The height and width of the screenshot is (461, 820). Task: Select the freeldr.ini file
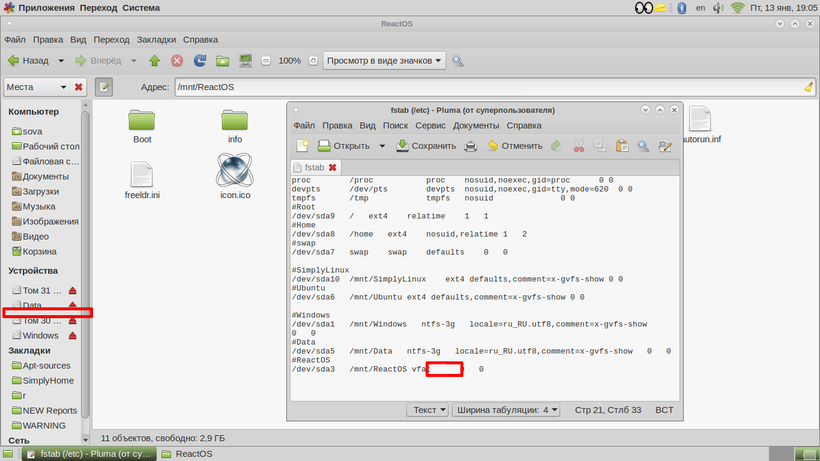[x=142, y=180]
